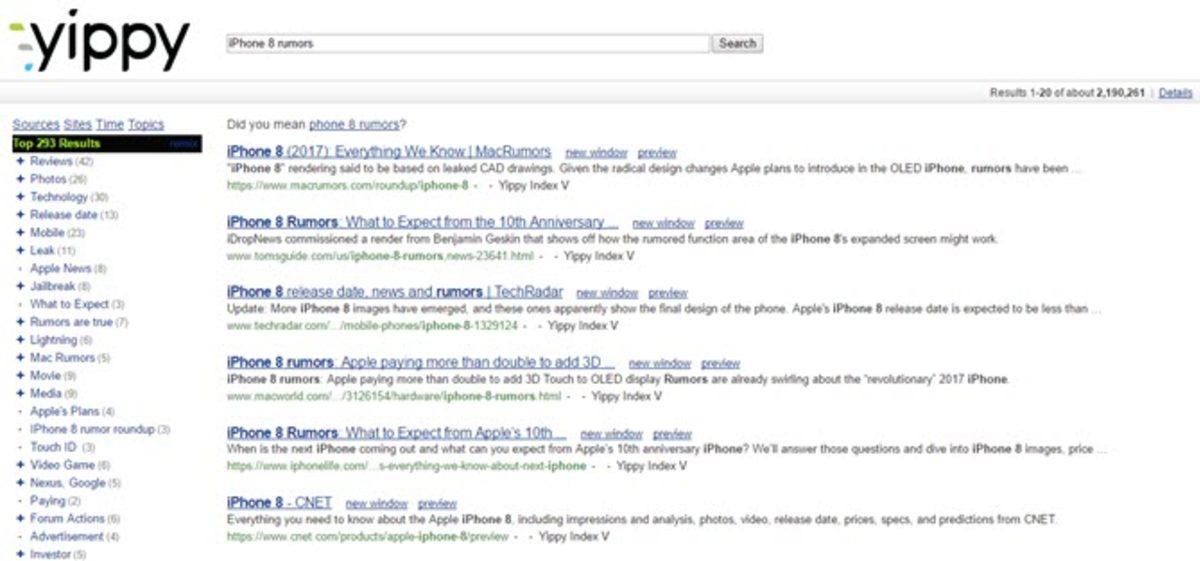The image size is (1200, 561).
Task: Open Tom's Guide result in new window
Action: click(663, 223)
